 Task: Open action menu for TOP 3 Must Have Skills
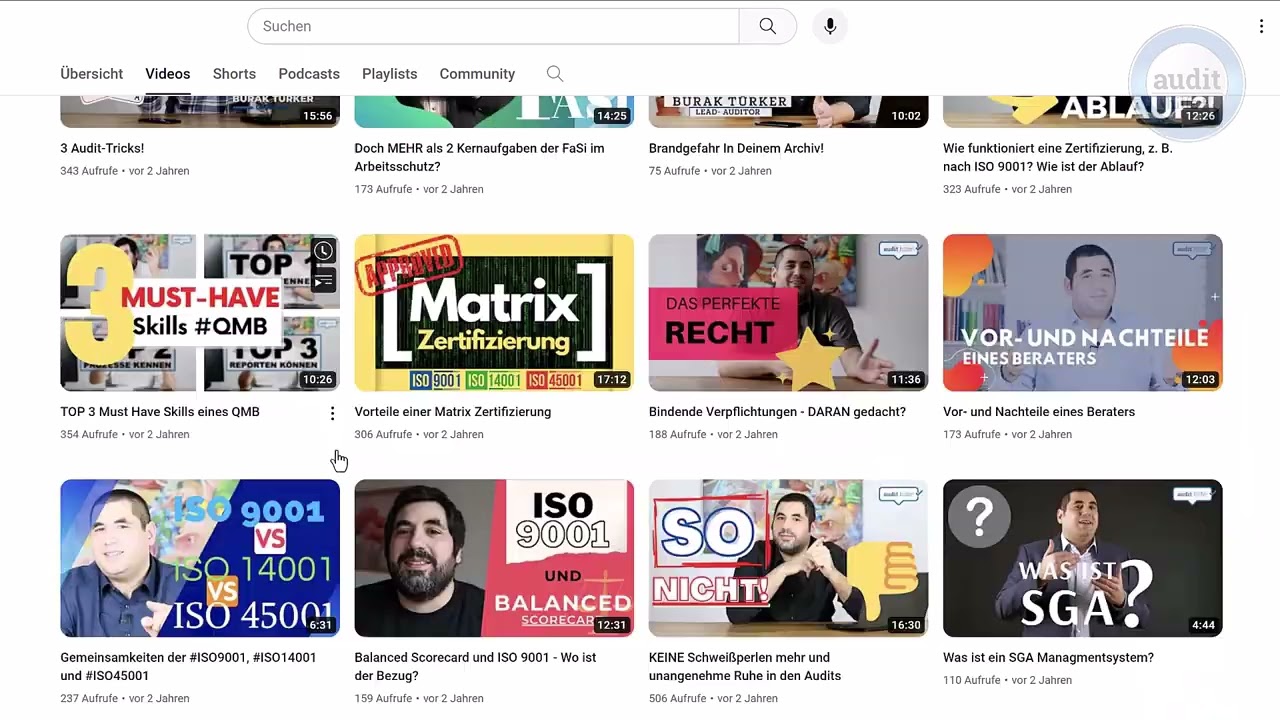332,413
